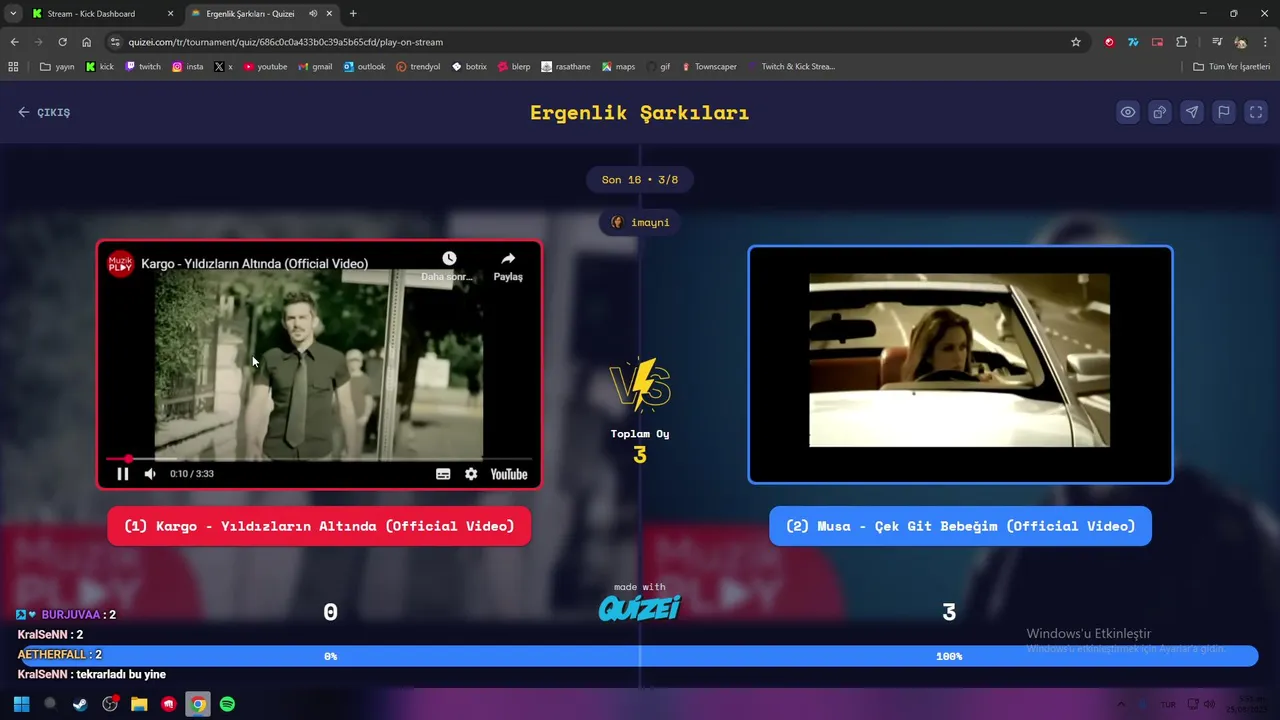1280x720 pixels.
Task: Mute the Kargo video volume
Action: pyautogui.click(x=150, y=474)
